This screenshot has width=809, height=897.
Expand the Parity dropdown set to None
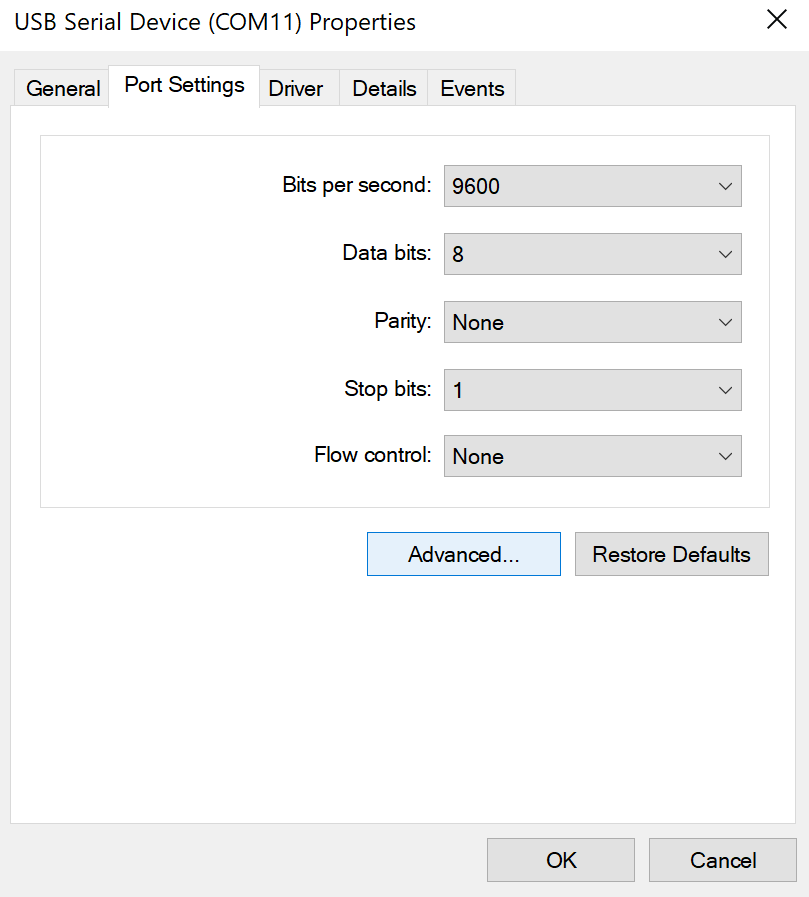coord(593,322)
